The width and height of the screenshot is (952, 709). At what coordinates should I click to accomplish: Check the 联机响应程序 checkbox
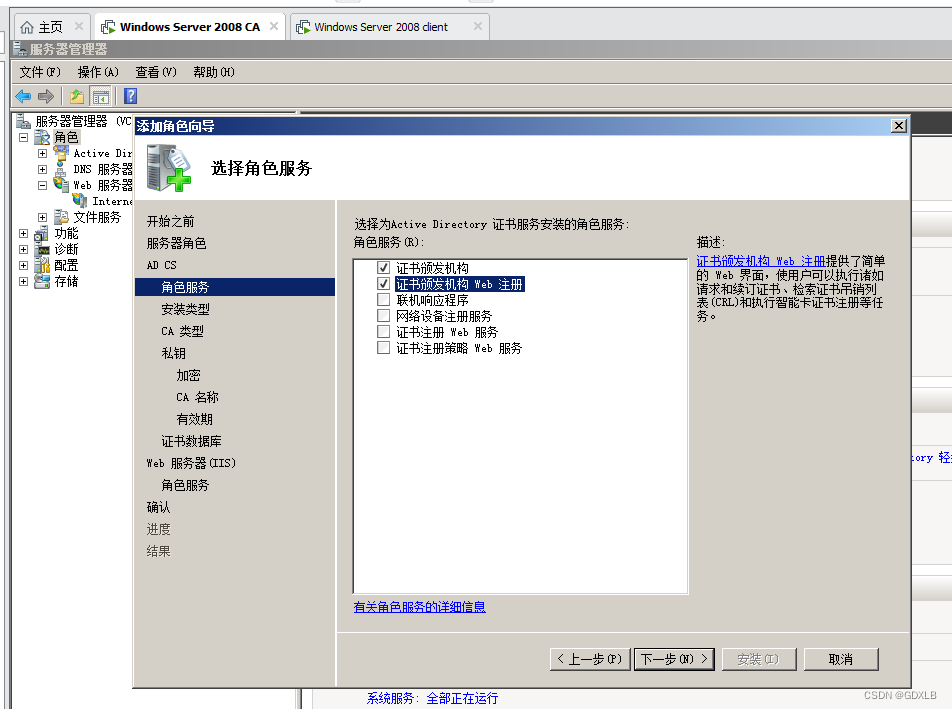click(x=383, y=299)
